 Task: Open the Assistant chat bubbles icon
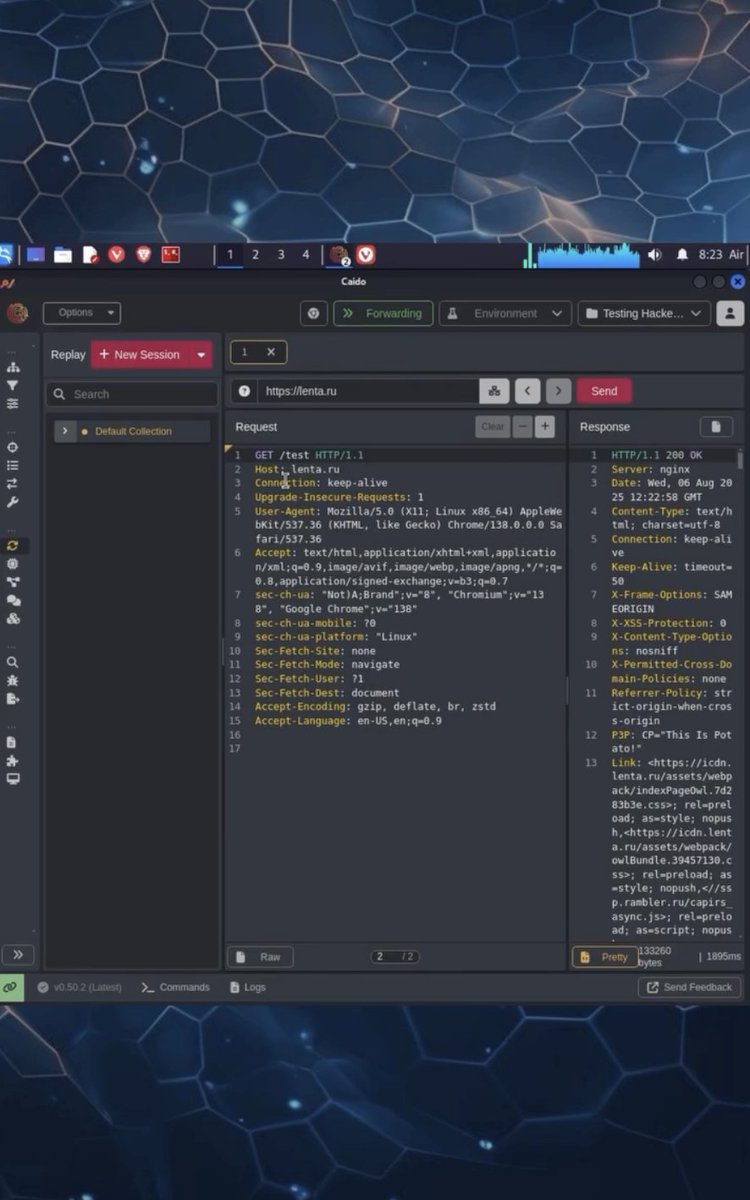point(13,601)
